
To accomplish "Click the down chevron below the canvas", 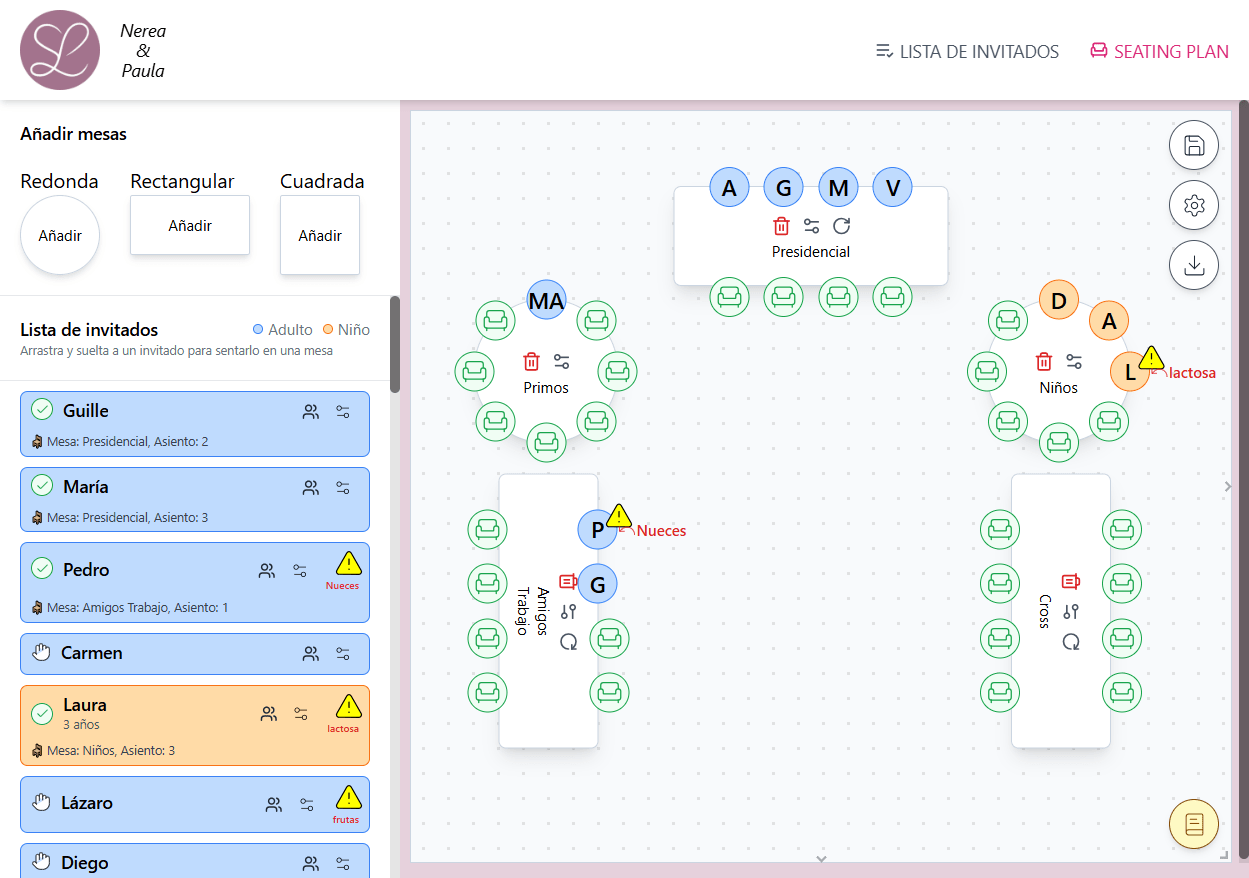I will pos(821,859).
